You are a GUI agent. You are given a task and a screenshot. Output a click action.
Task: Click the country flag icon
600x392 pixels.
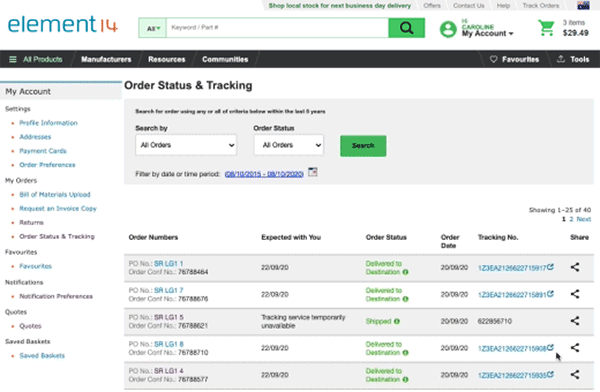(583, 5)
